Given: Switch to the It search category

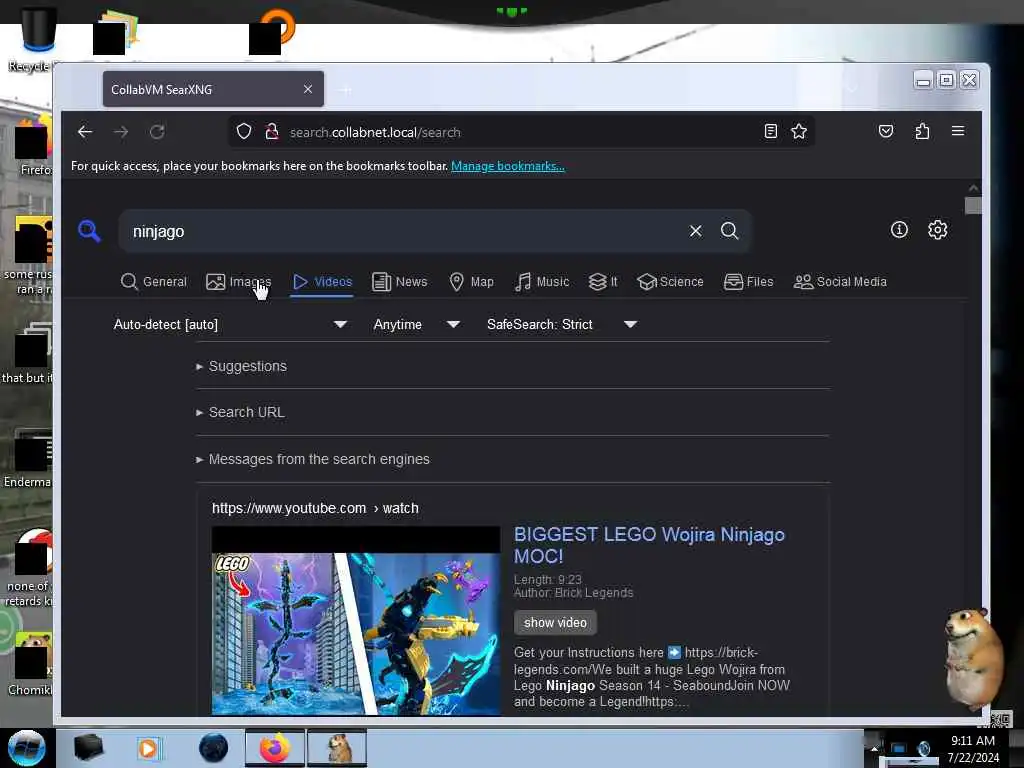Looking at the screenshot, I should [x=603, y=281].
